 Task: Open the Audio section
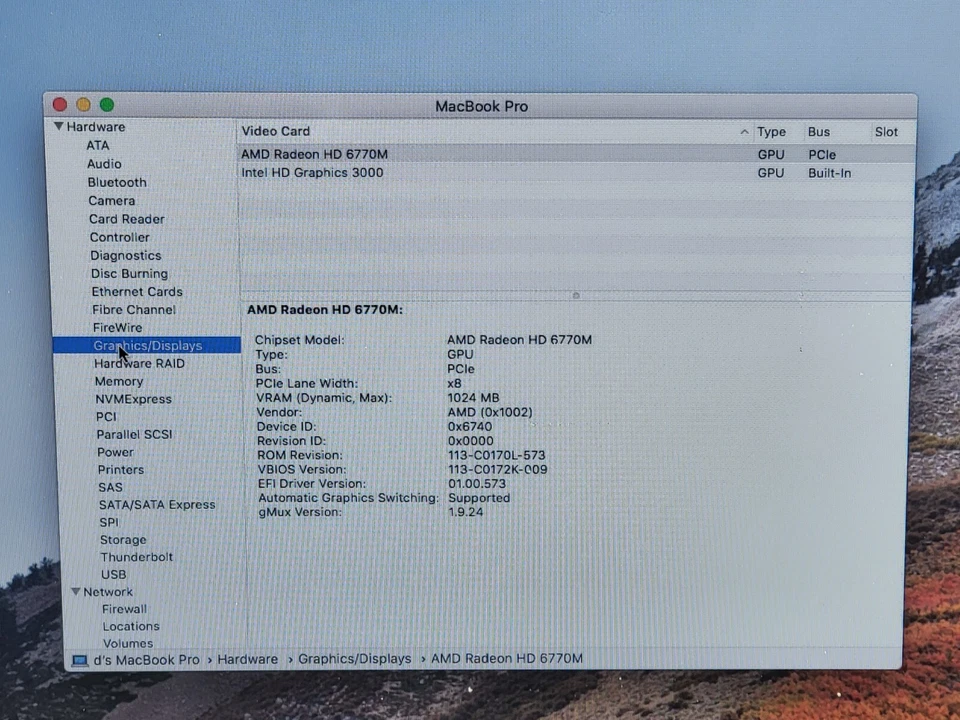click(x=104, y=163)
